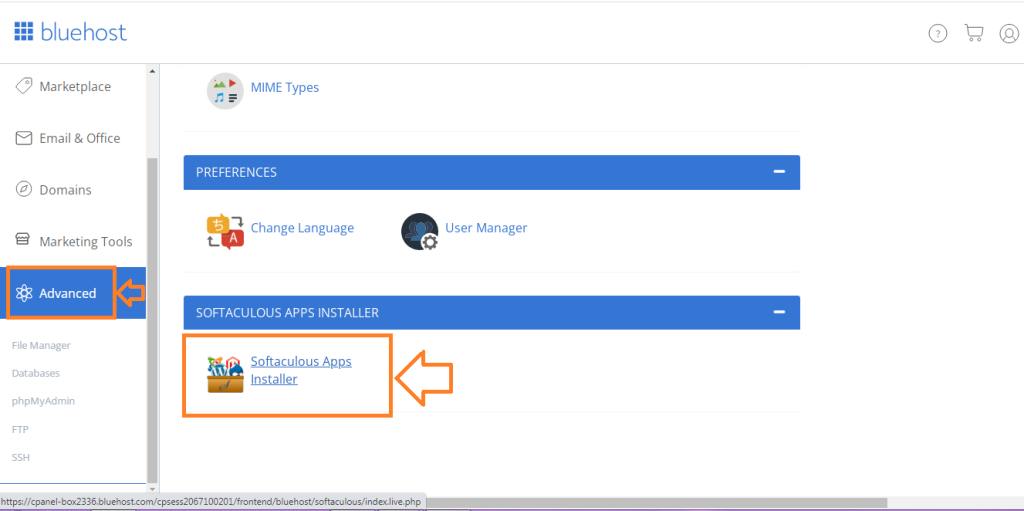The width and height of the screenshot is (1024, 511).
Task: Click the User Manager gear icon
Action: pyautogui.click(x=420, y=231)
